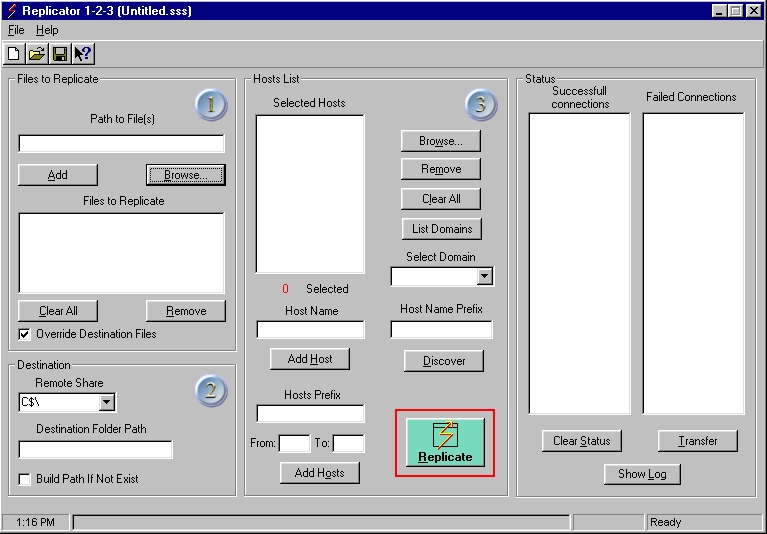This screenshot has width=767, height=534.
Task: Click the Host Name input field
Action: click(x=310, y=330)
